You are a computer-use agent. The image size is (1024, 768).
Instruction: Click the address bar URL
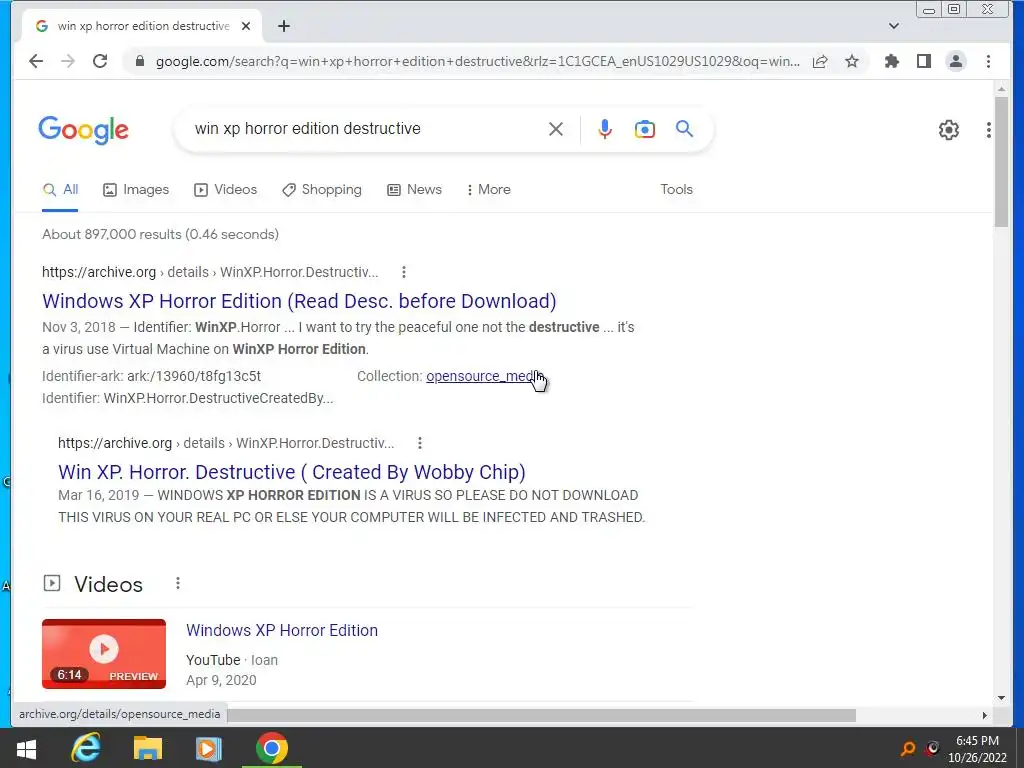point(477,61)
